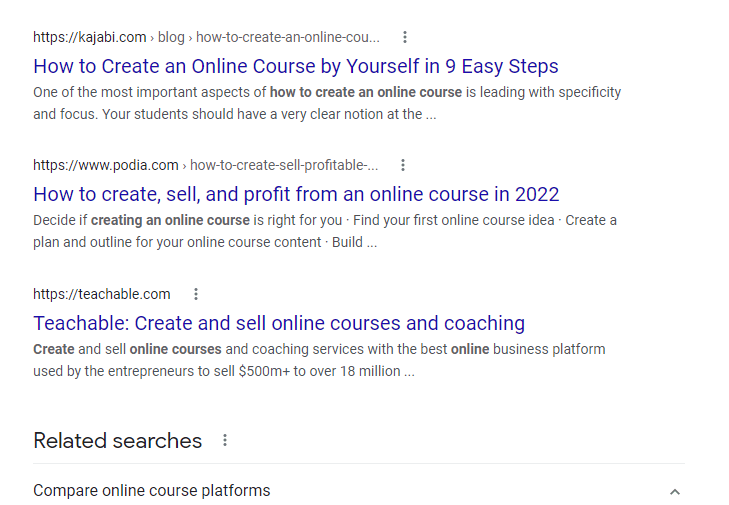The width and height of the screenshot is (729, 505).
Task: Click the how-to-create-sell-profitable breadcrumb path
Action: [284, 165]
